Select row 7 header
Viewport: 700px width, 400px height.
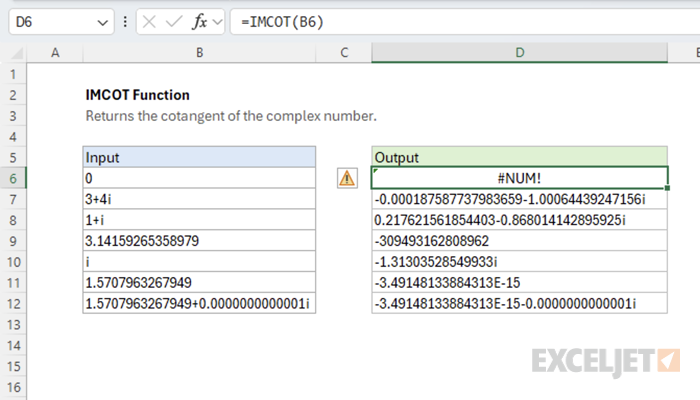point(13,200)
